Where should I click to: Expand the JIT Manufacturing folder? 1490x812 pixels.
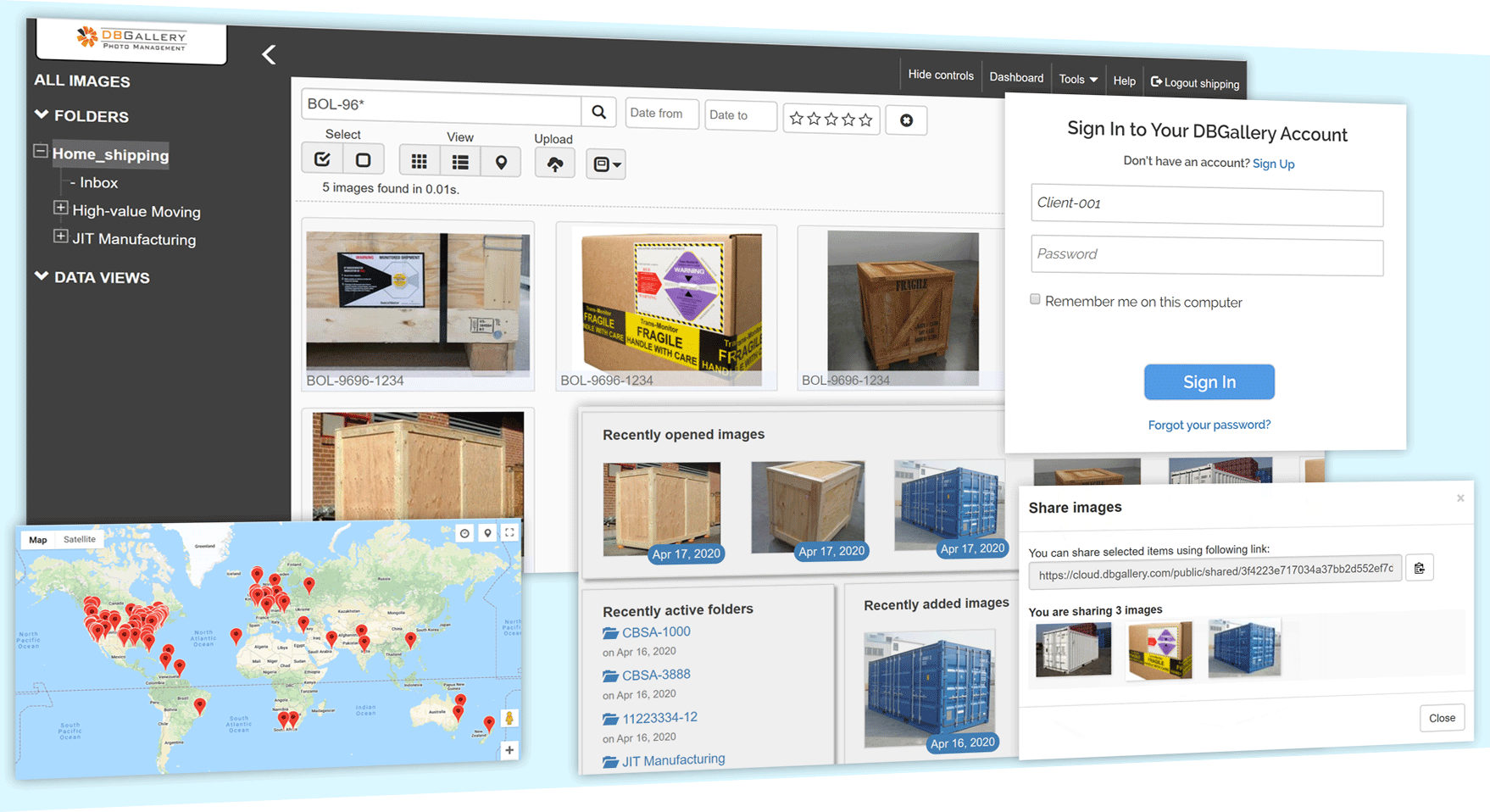point(60,236)
